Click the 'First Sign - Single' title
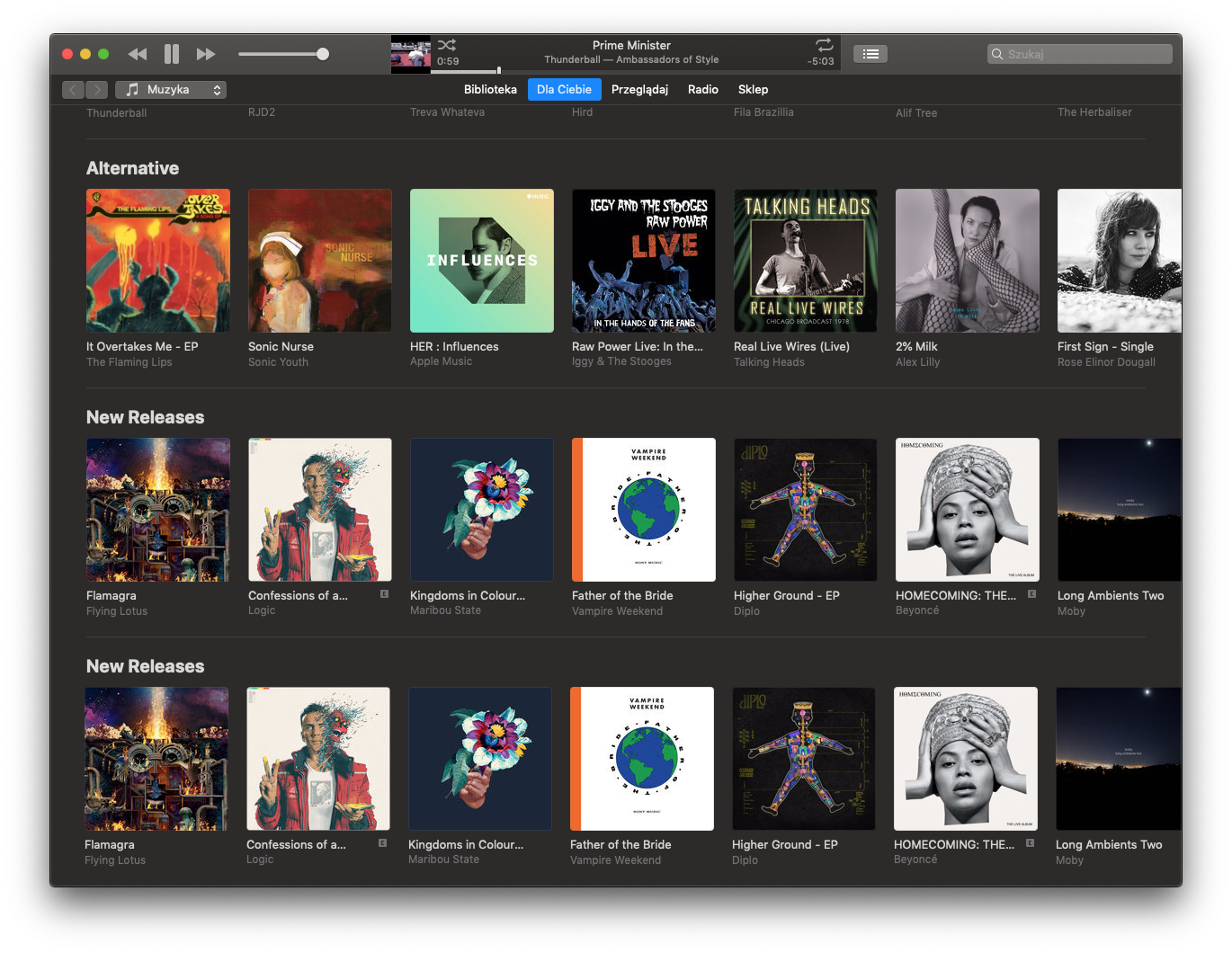The height and width of the screenshot is (953, 1232). [x=1105, y=346]
